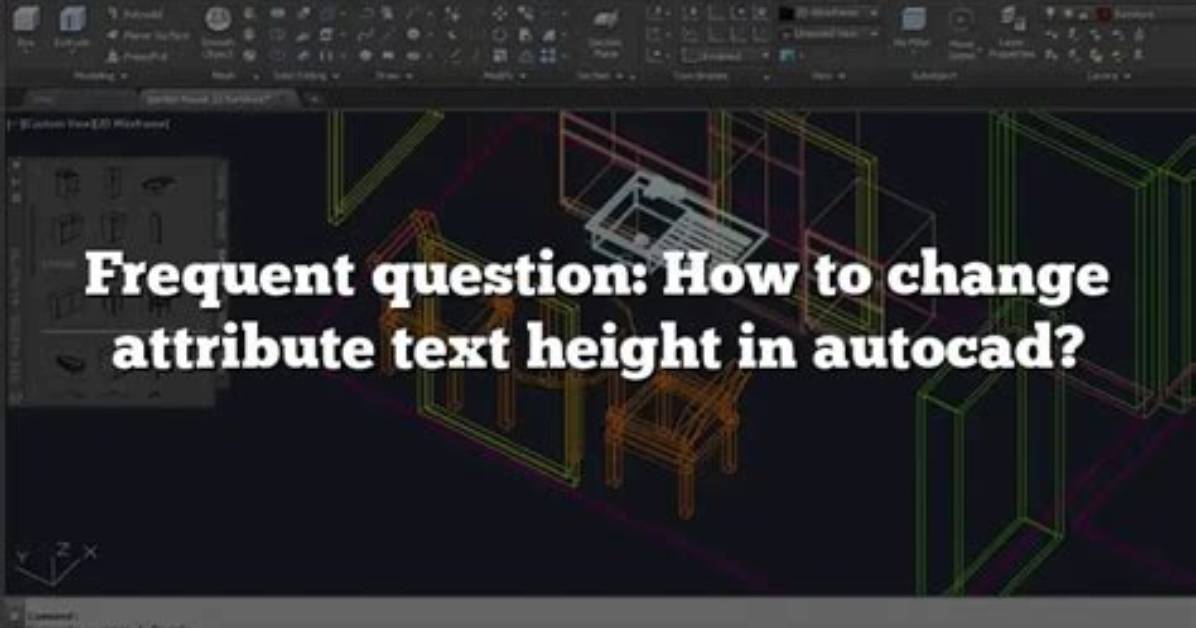Image resolution: width=1196 pixels, height=628 pixels.
Task: Expand the Mesh panel
Action: click(236, 76)
